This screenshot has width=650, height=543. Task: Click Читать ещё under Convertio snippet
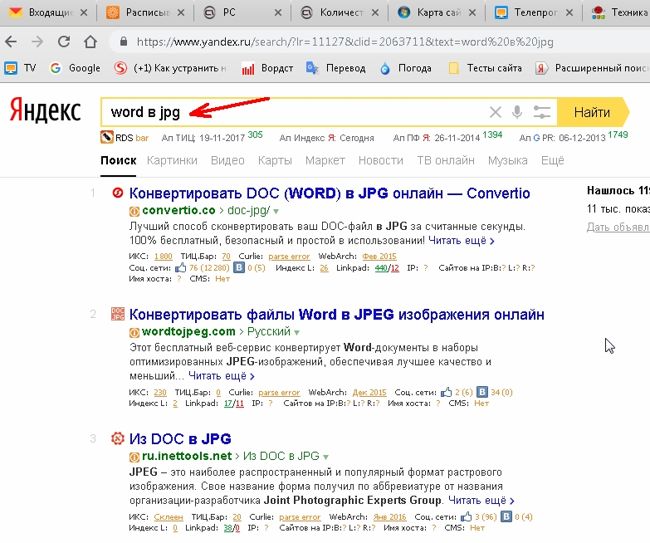(461, 240)
